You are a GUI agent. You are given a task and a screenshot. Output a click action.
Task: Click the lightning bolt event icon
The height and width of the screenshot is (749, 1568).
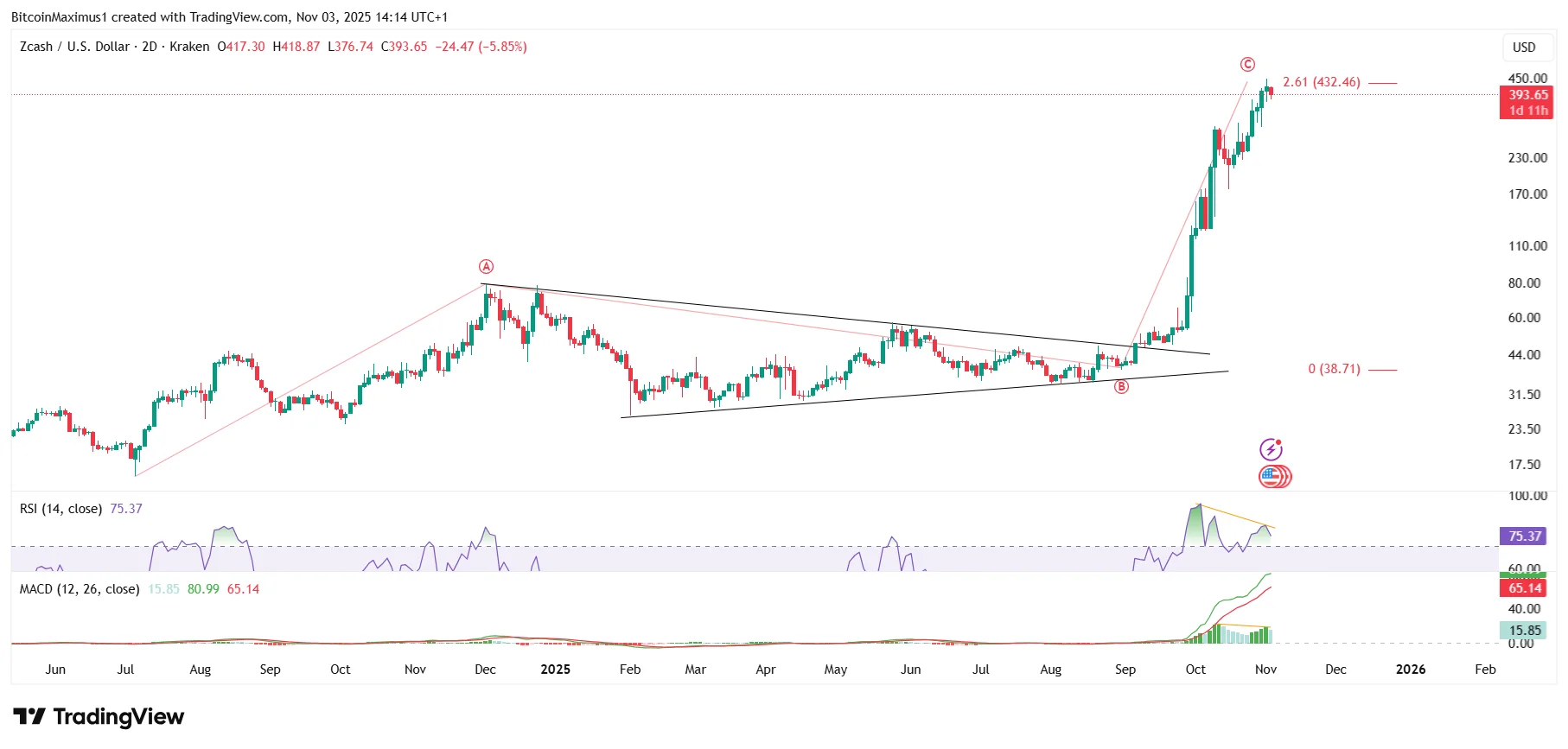[1271, 449]
